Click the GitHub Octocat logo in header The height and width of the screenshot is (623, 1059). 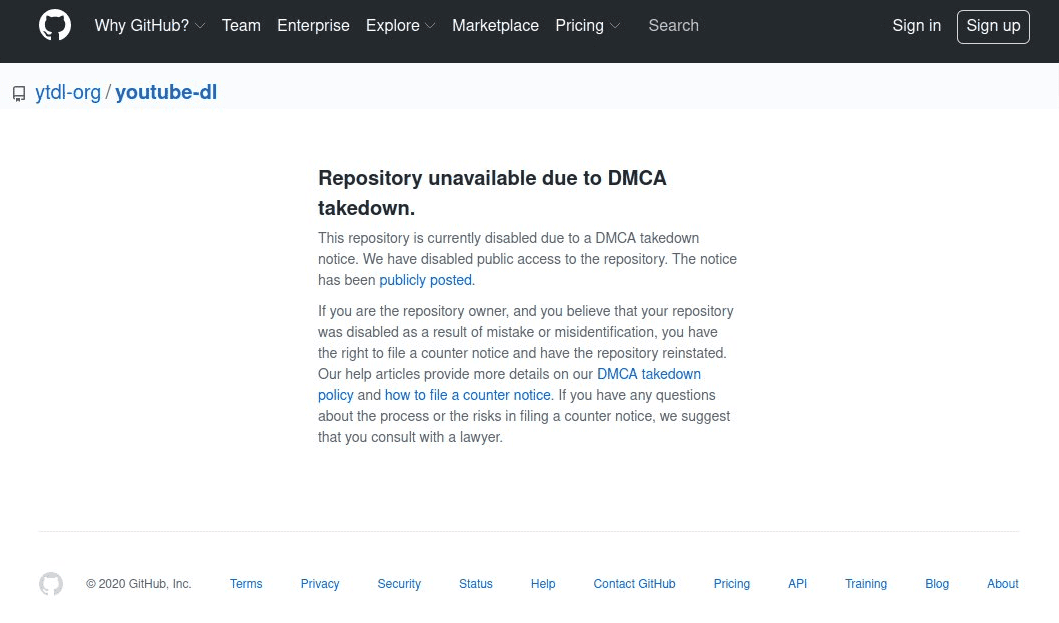(x=55, y=26)
